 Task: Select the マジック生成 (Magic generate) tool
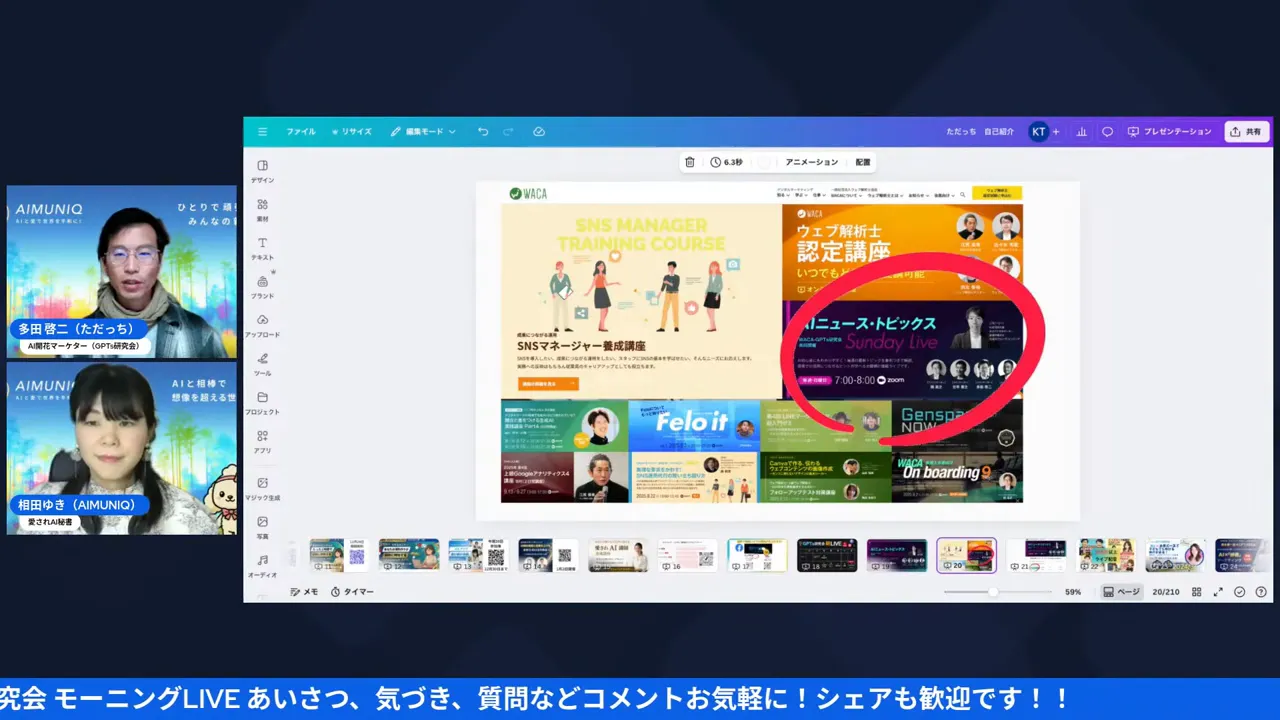pos(262,489)
